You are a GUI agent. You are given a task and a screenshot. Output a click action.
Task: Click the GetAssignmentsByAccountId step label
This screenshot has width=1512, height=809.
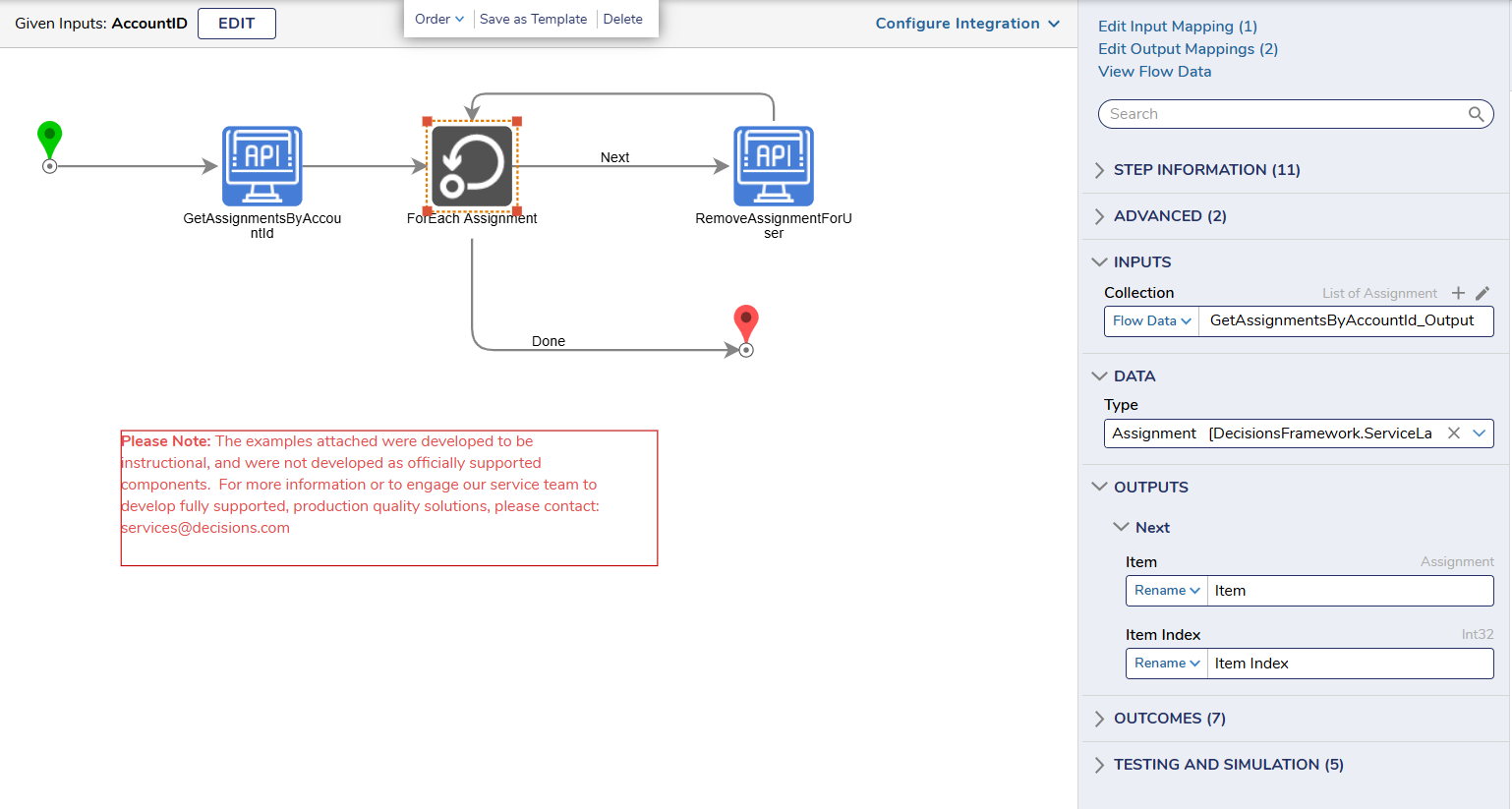click(262, 225)
